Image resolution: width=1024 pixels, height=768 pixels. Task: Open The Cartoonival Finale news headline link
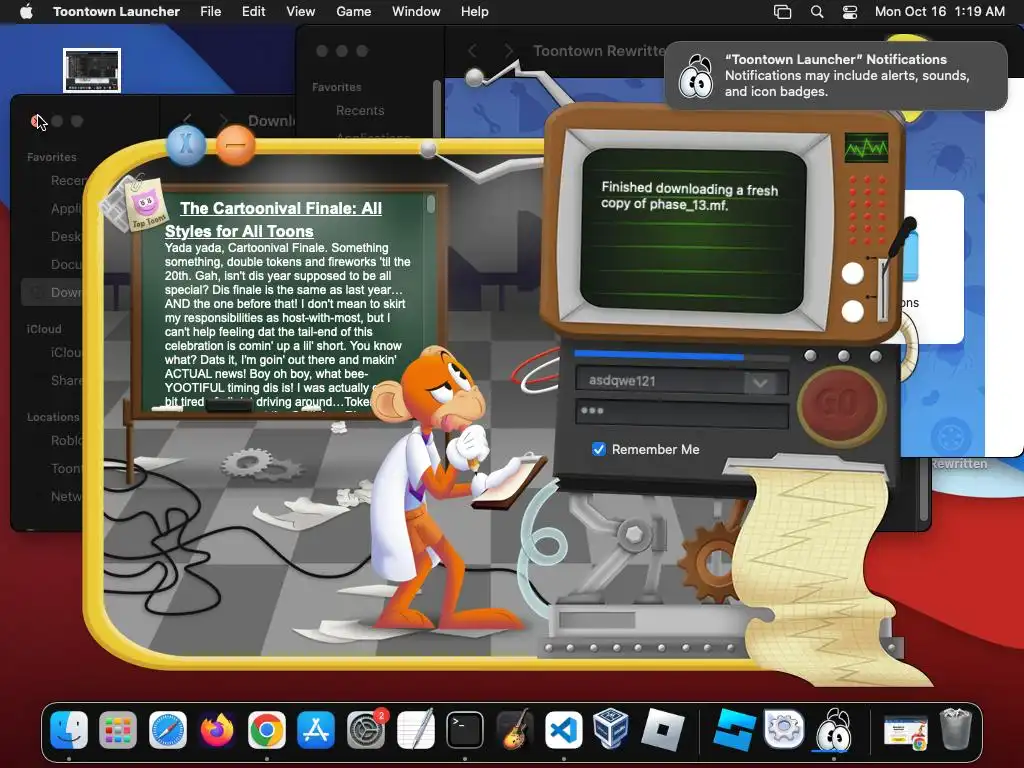273,219
